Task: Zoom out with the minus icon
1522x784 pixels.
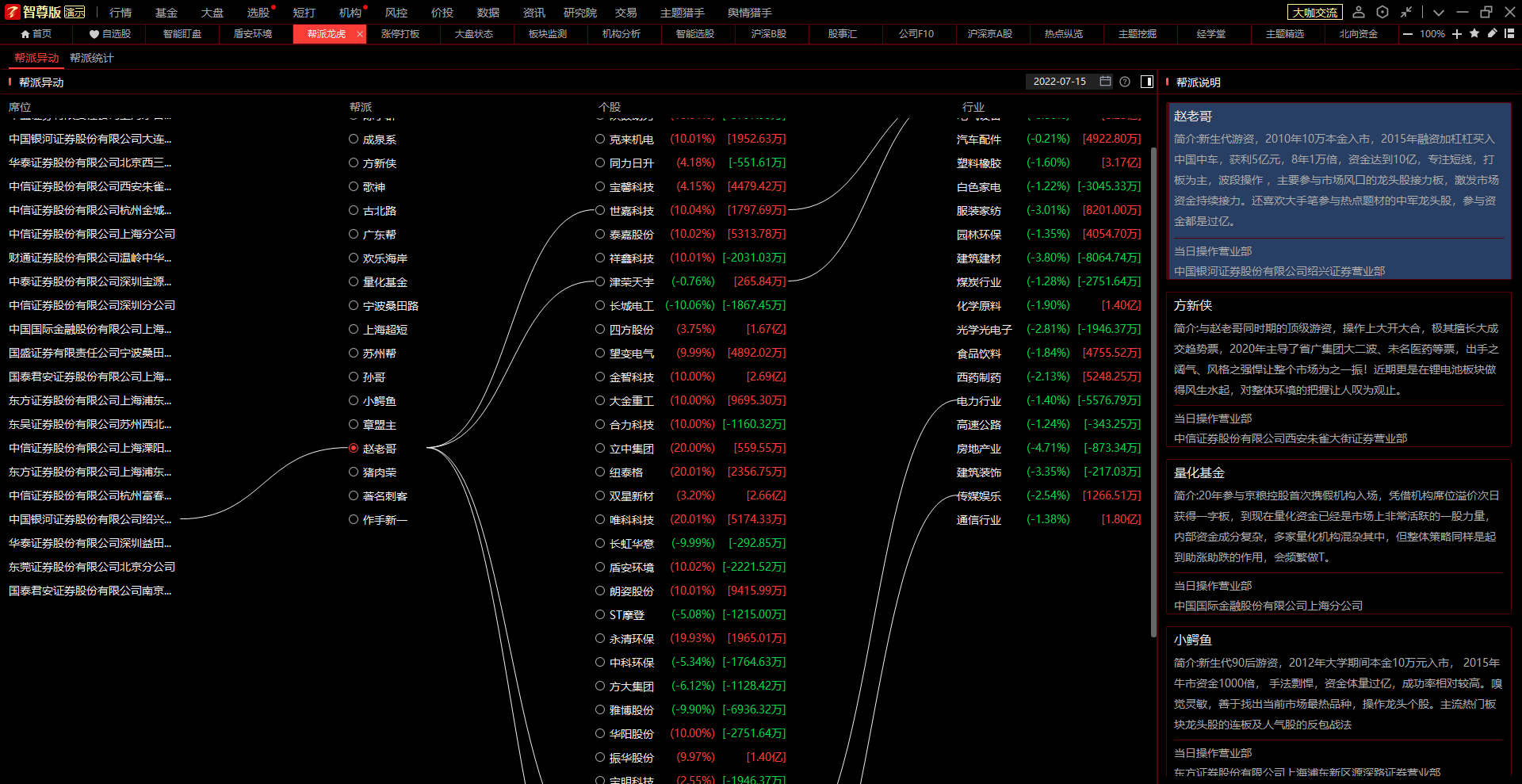Action: [1408, 34]
